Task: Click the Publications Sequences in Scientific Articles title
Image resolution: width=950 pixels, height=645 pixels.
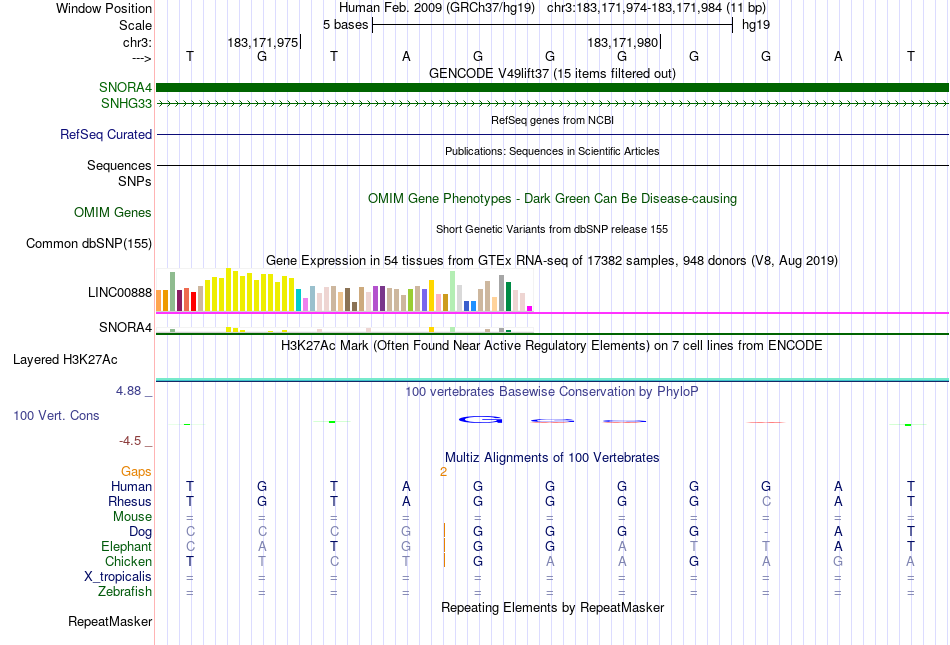Action: (x=552, y=151)
